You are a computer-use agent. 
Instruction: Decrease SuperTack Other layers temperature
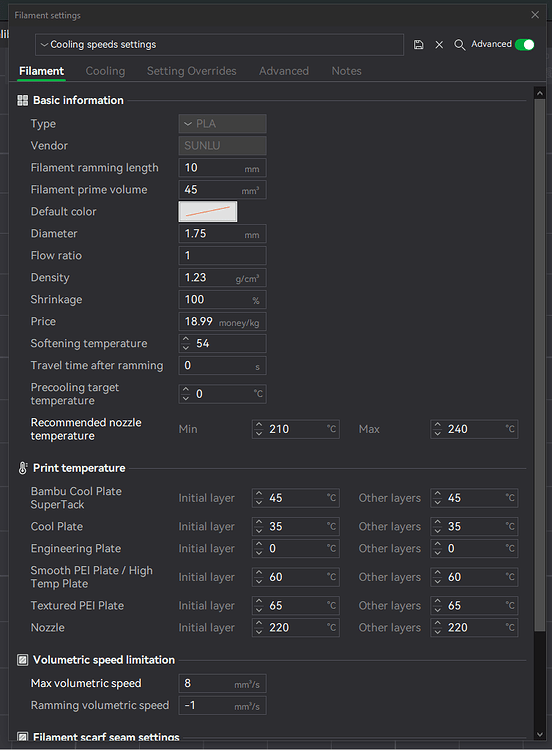pyautogui.click(x=438, y=502)
